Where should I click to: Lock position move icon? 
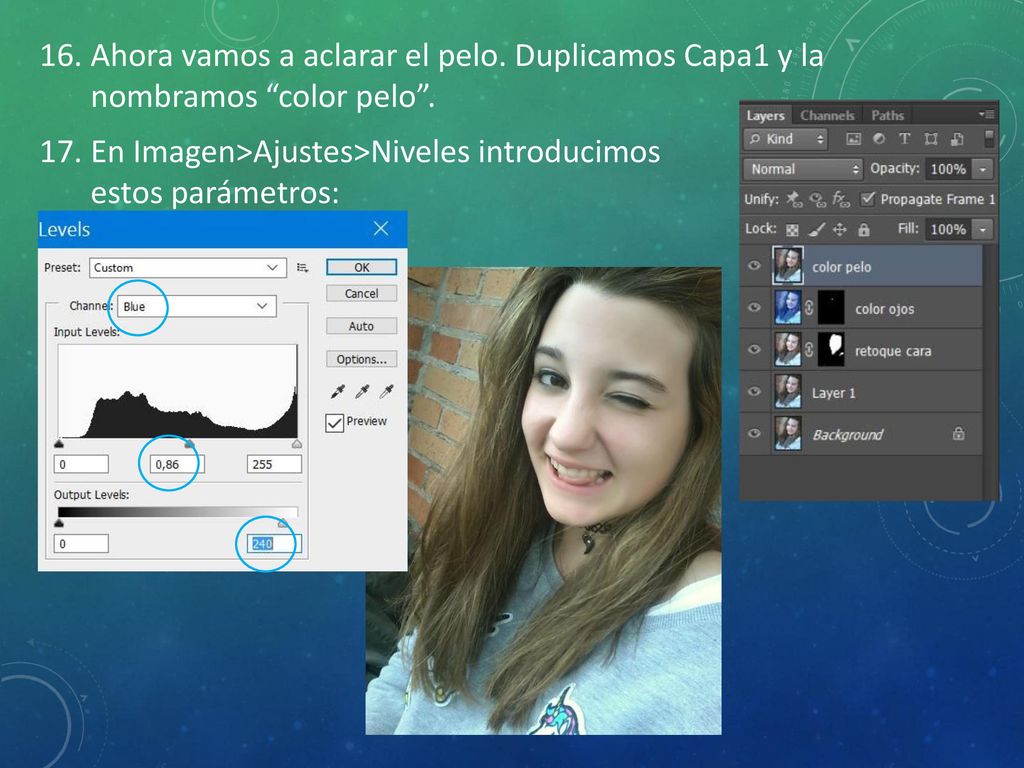coord(840,229)
